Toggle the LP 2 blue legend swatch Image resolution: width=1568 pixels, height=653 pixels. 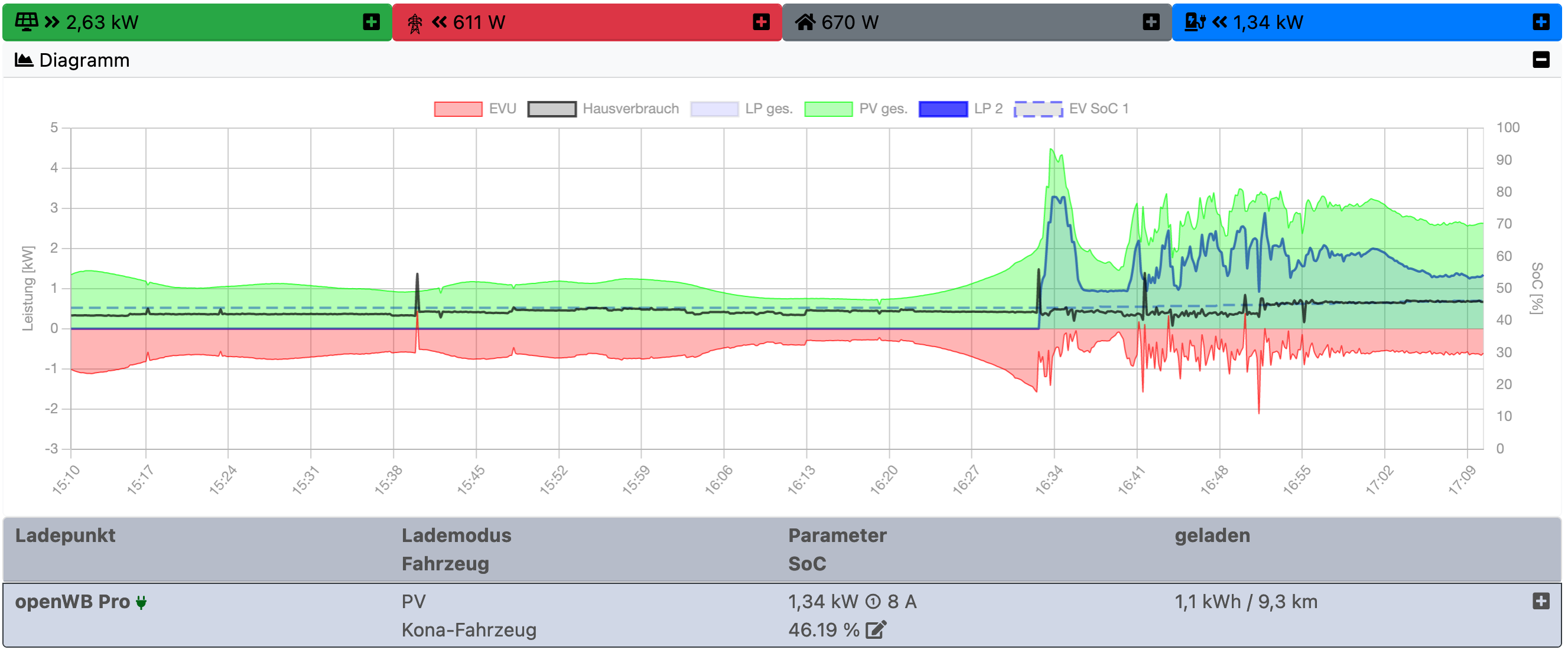(x=943, y=109)
